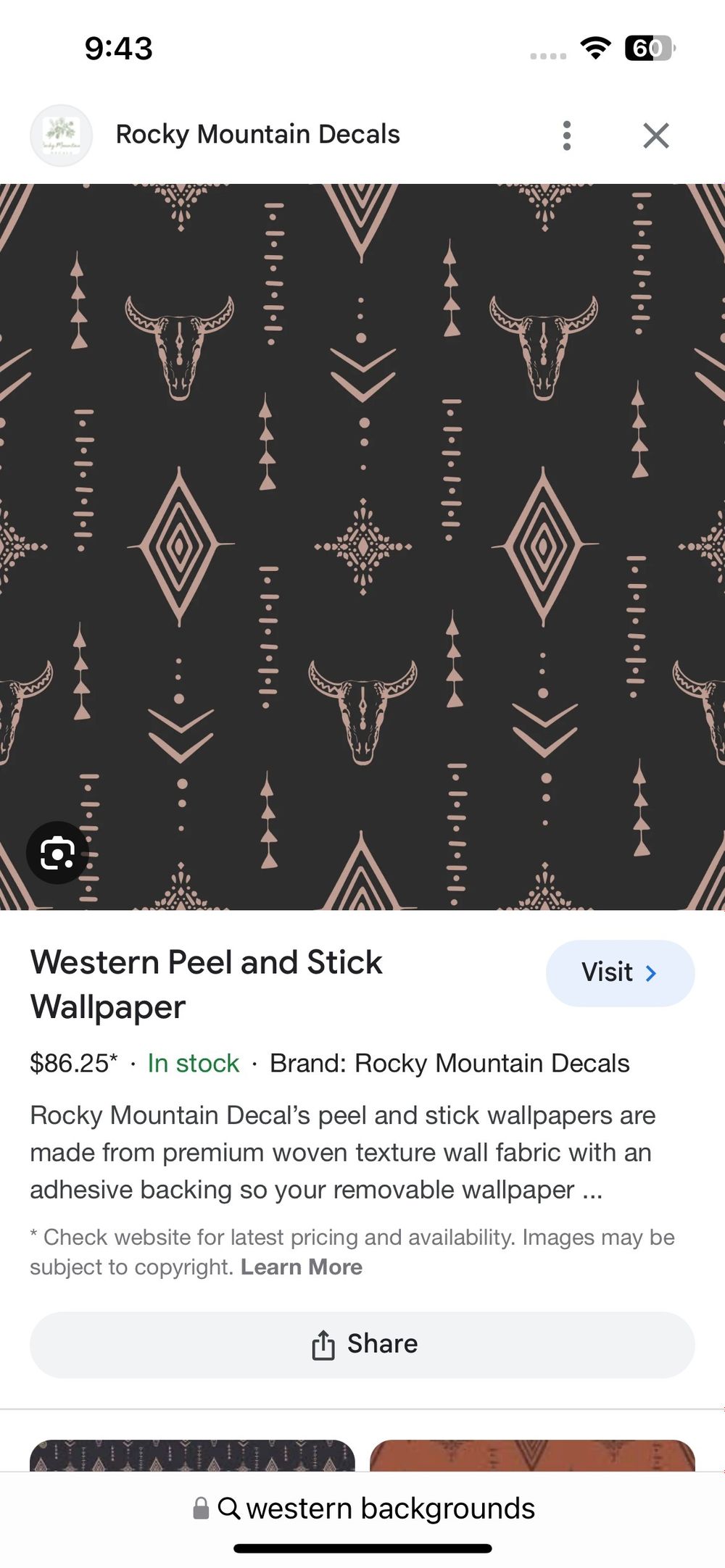Click the Share button
The height and width of the screenshot is (1568, 725).
point(362,1345)
